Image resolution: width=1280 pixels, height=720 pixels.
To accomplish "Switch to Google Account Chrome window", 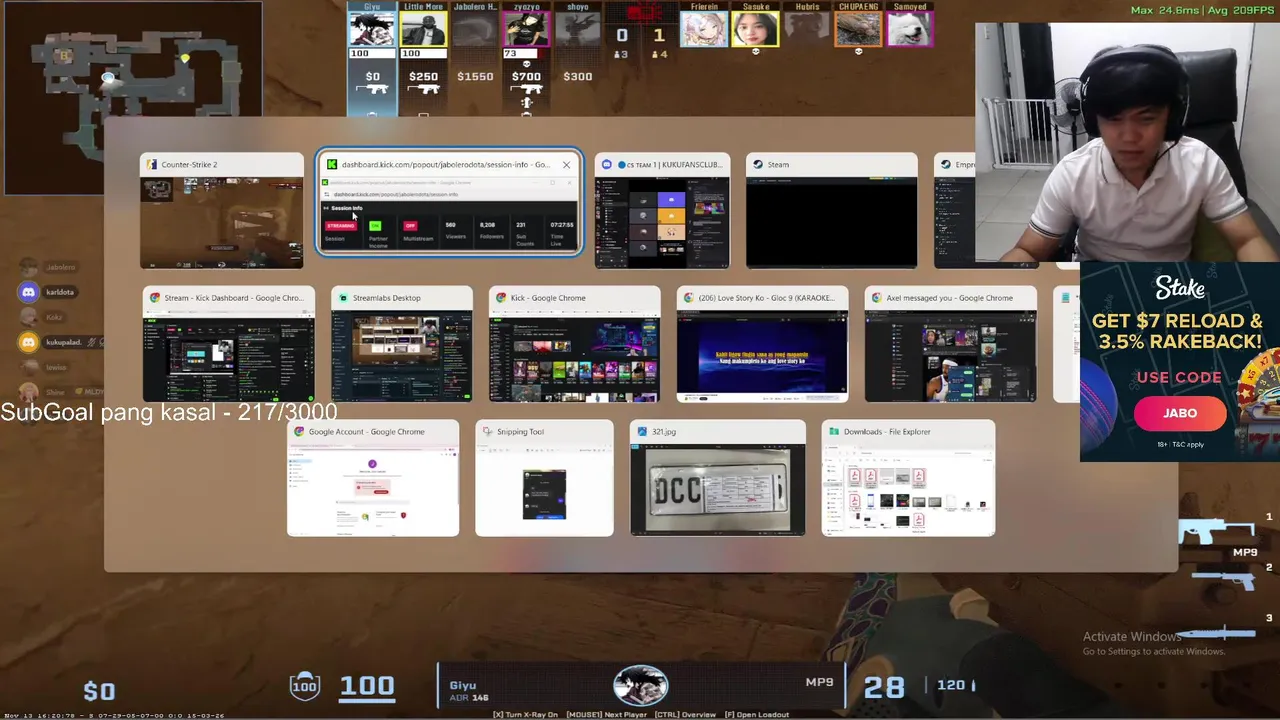I will tap(373, 478).
